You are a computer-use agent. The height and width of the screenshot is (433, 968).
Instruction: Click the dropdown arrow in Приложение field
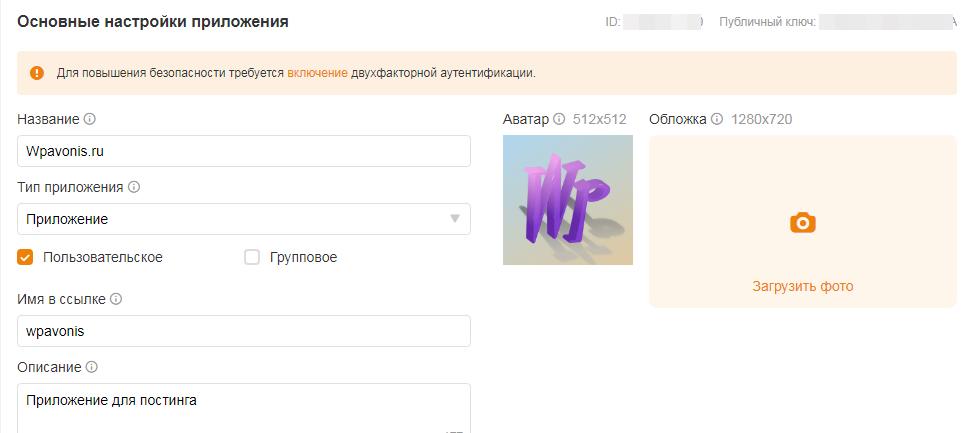point(455,219)
